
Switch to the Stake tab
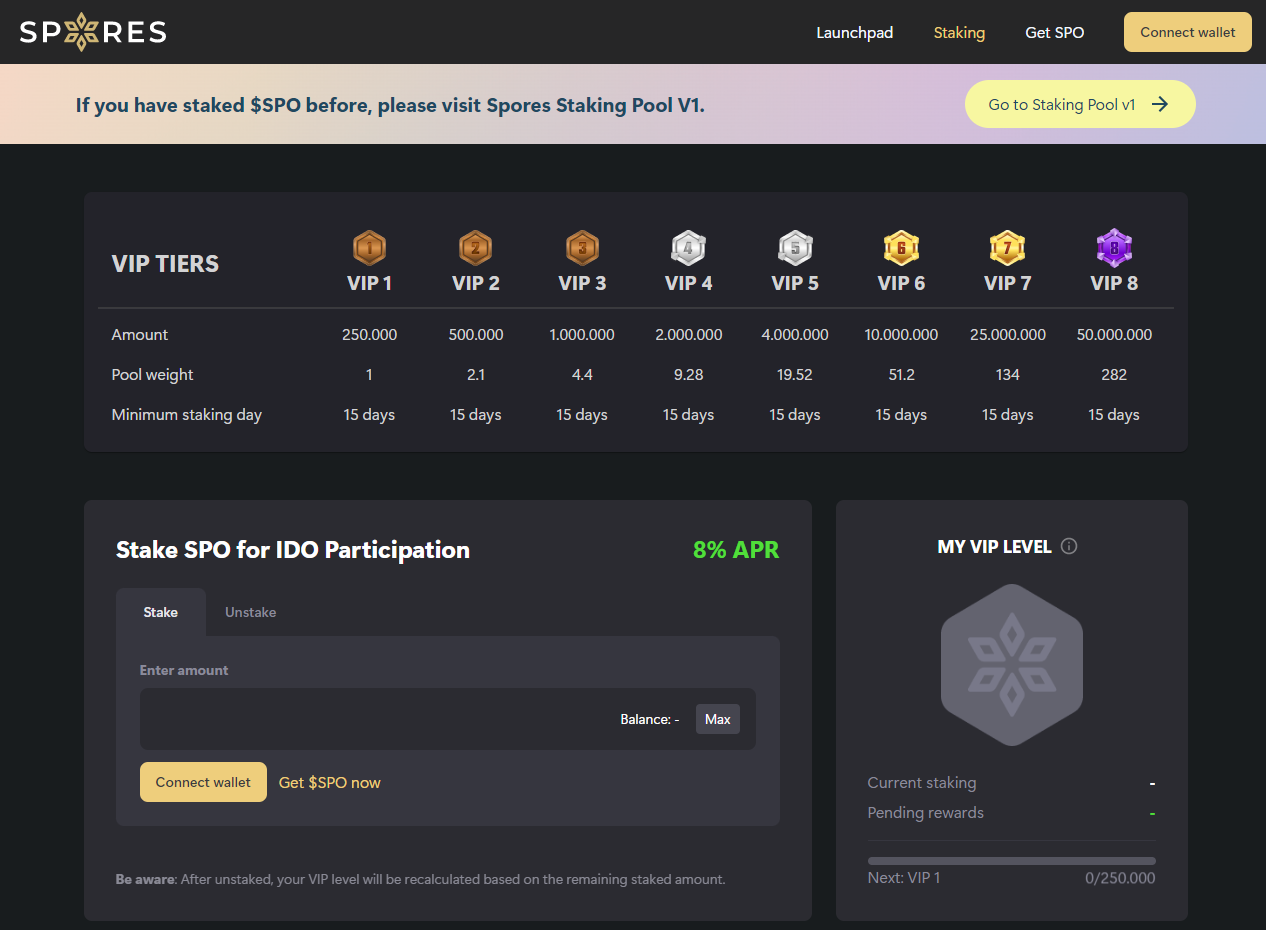pos(161,612)
